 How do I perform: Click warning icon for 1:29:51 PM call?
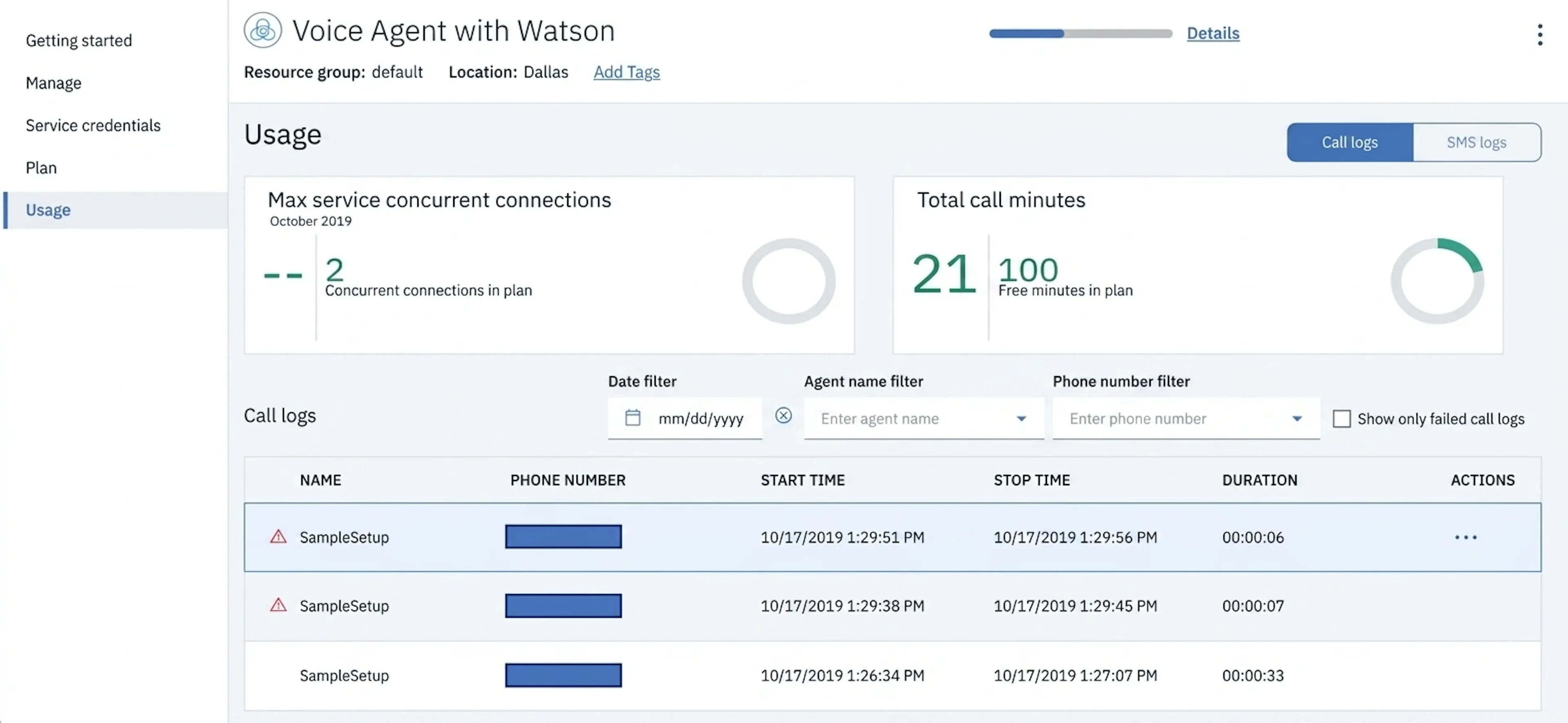point(278,536)
